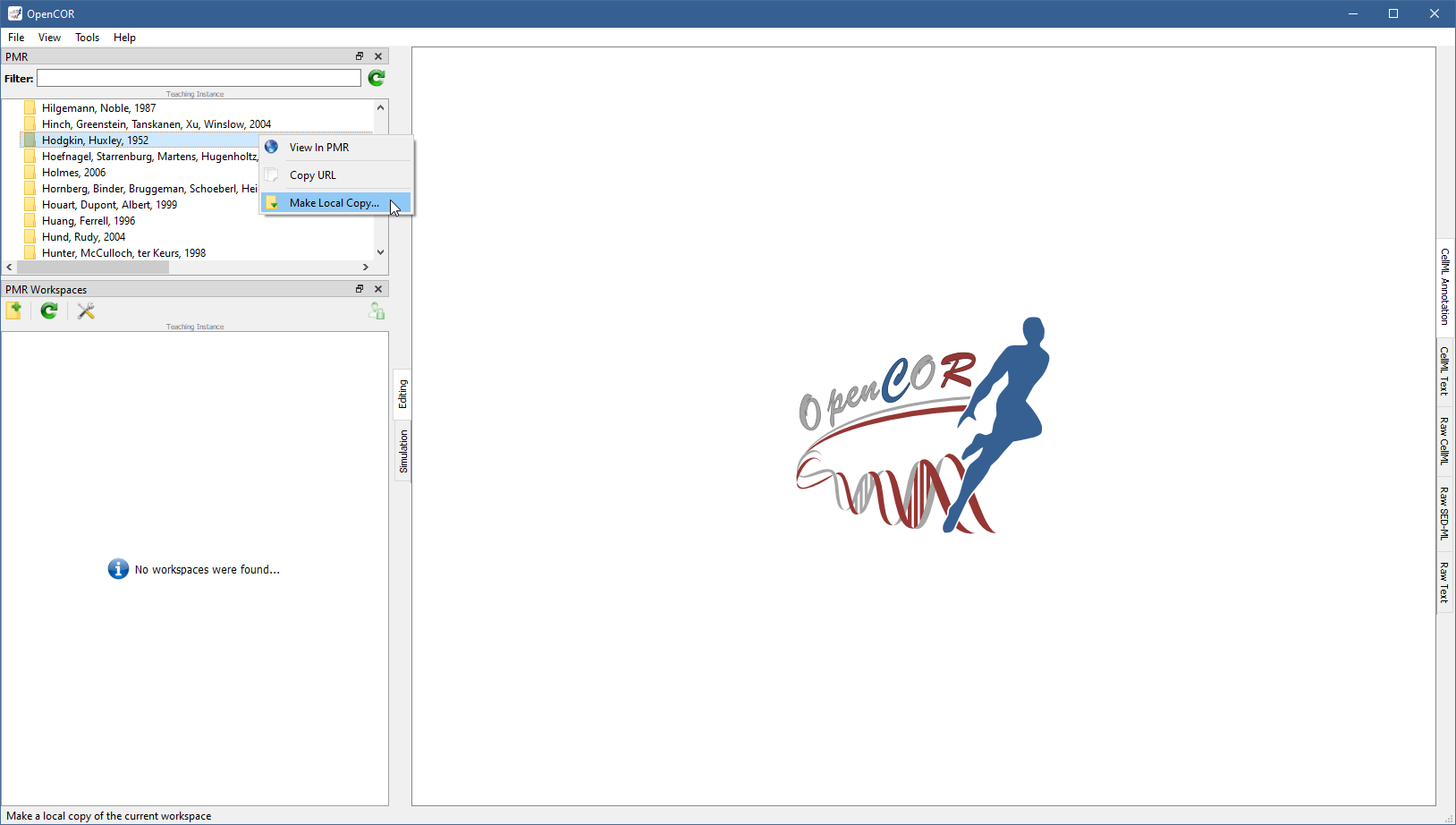
Task: Click the new workspace icon in PMR Workspaces
Action: coord(14,310)
